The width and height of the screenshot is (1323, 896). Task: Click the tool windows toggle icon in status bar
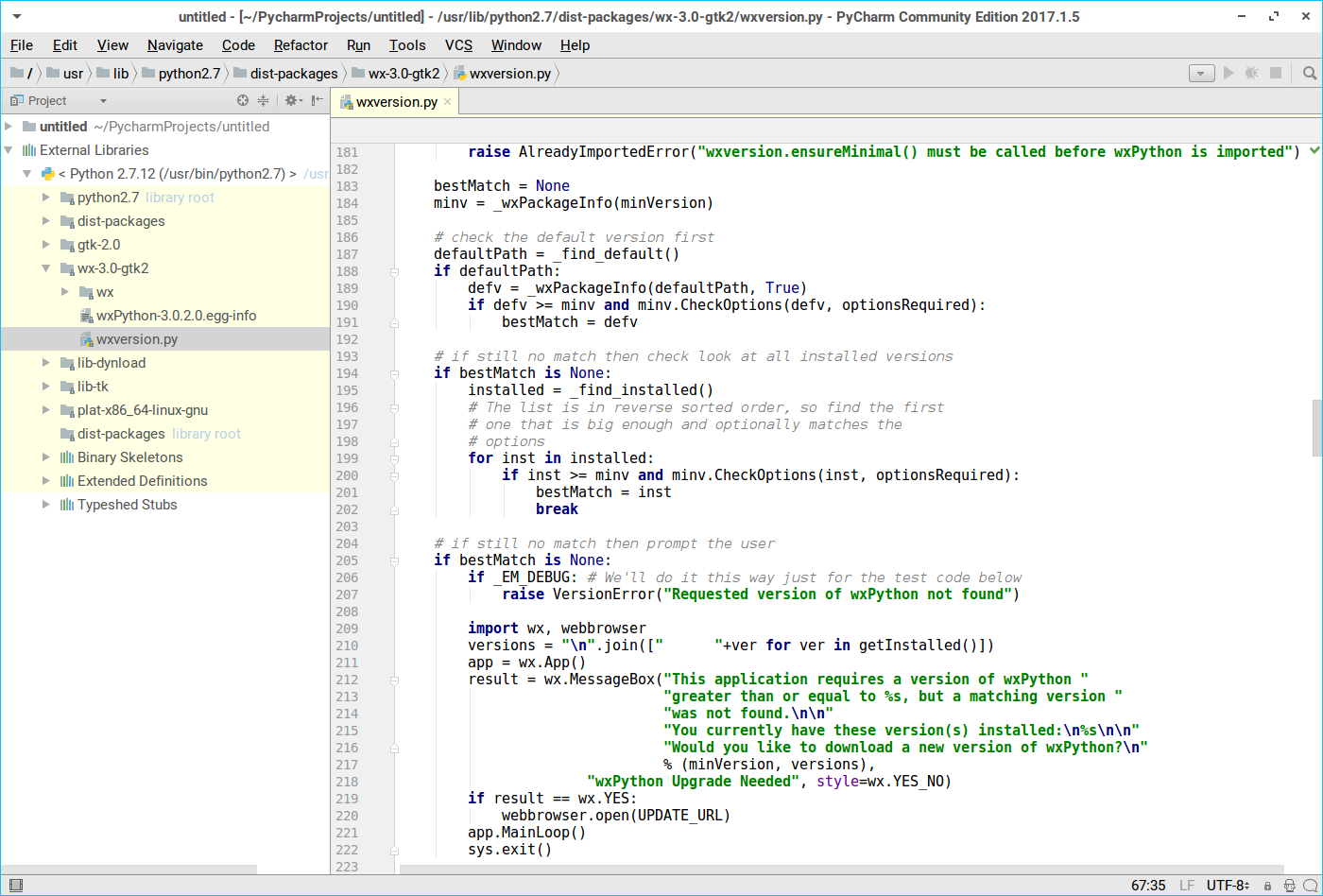click(15, 886)
